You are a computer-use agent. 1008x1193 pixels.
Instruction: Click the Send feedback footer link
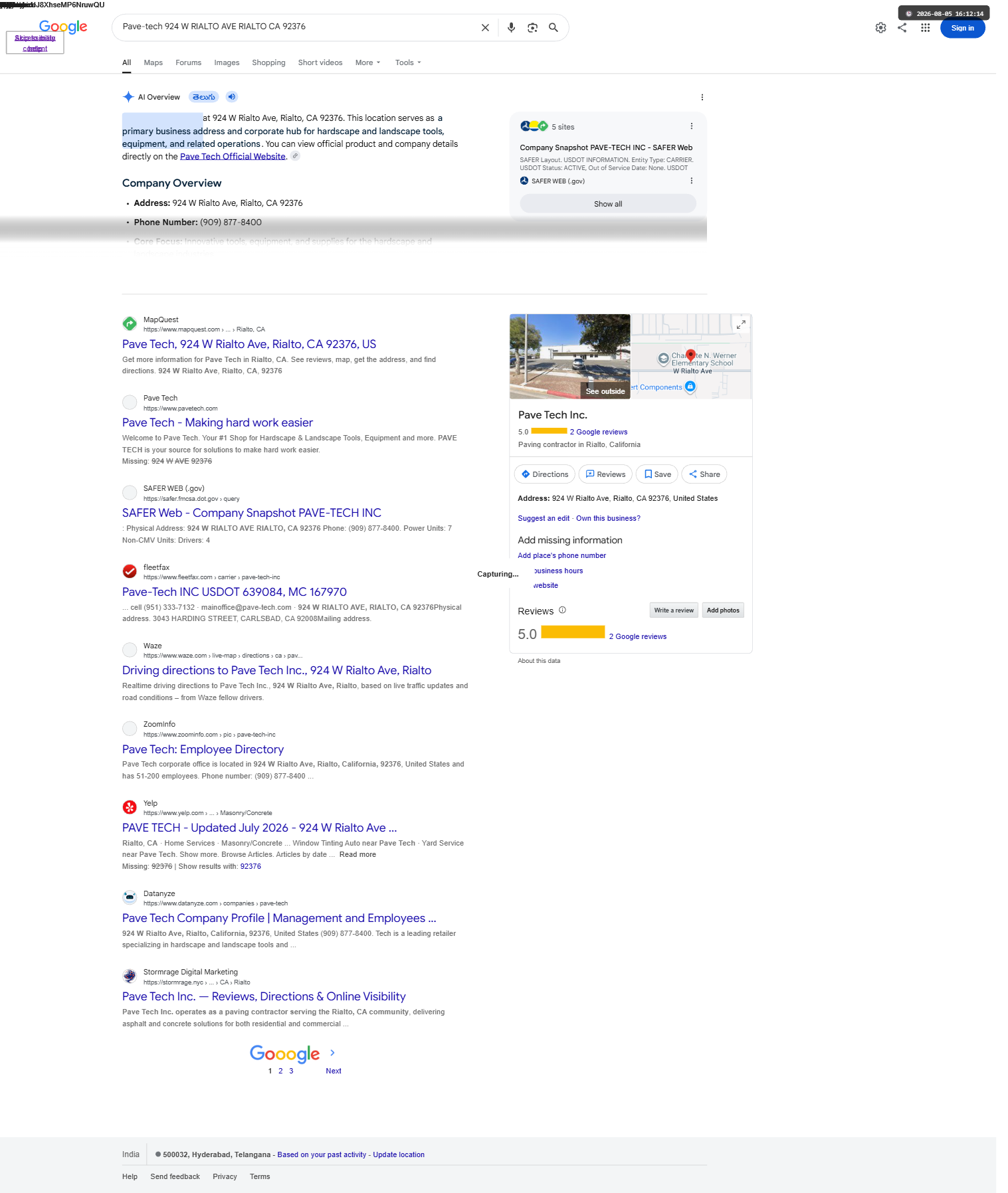[x=175, y=1176]
